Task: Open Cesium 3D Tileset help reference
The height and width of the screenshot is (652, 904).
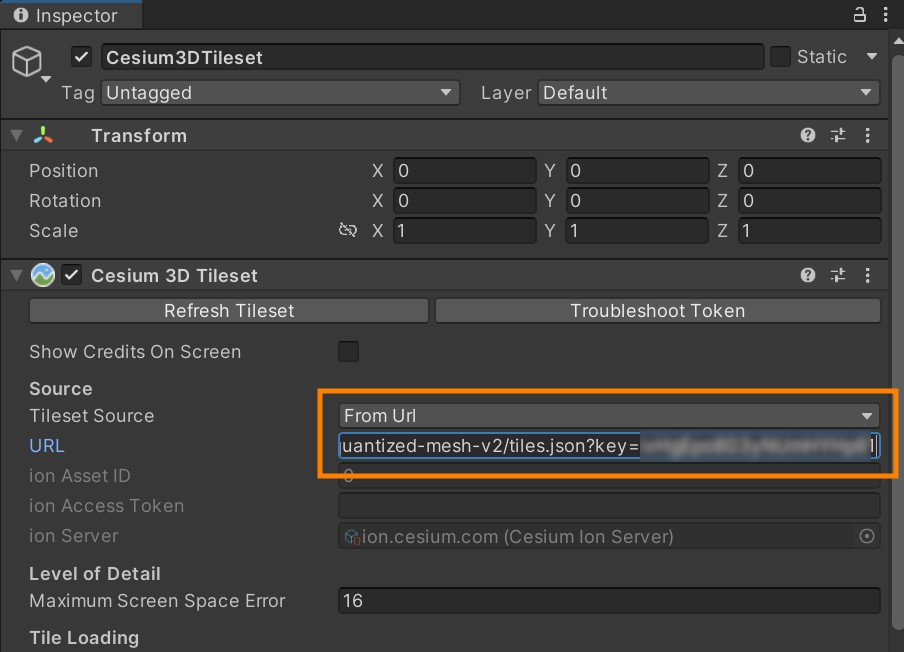Action: click(808, 276)
